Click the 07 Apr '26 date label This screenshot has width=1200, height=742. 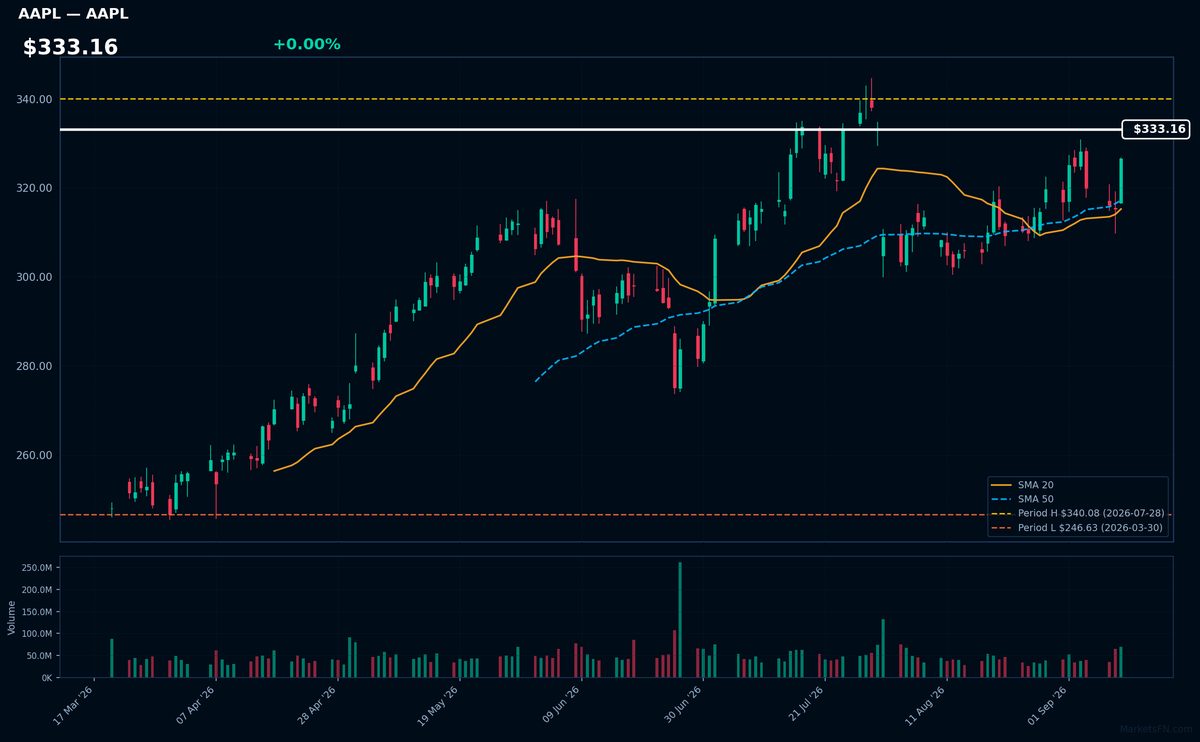click(196, 705)
